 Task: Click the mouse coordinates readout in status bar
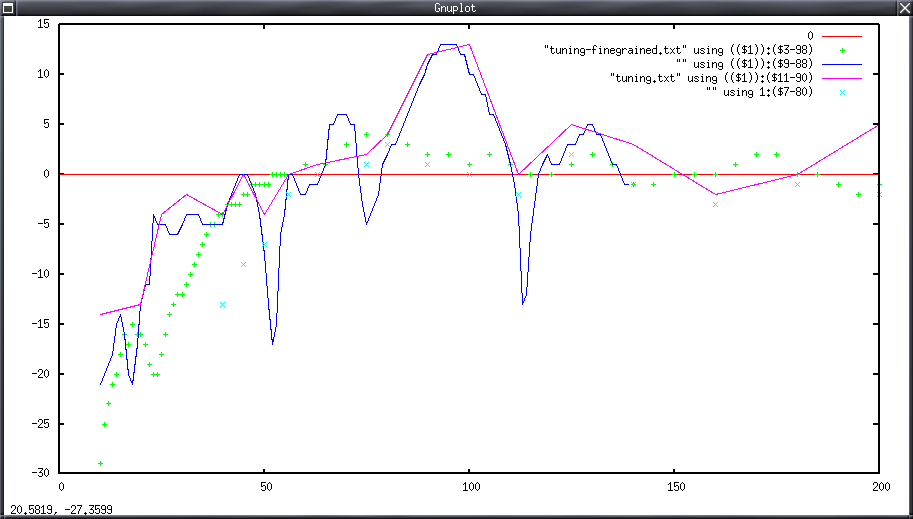[61, 510]
